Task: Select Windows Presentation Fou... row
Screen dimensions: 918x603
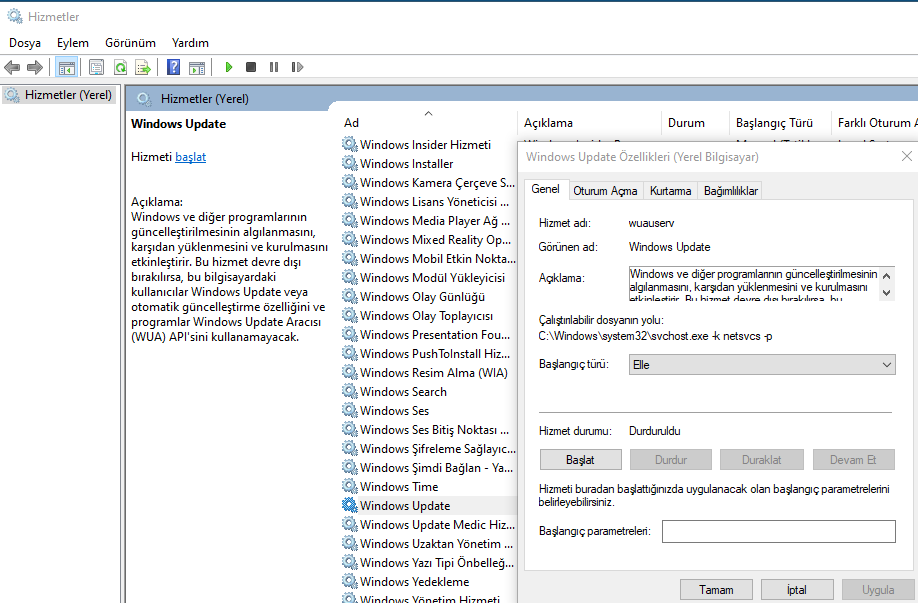Action: (429, 334)
